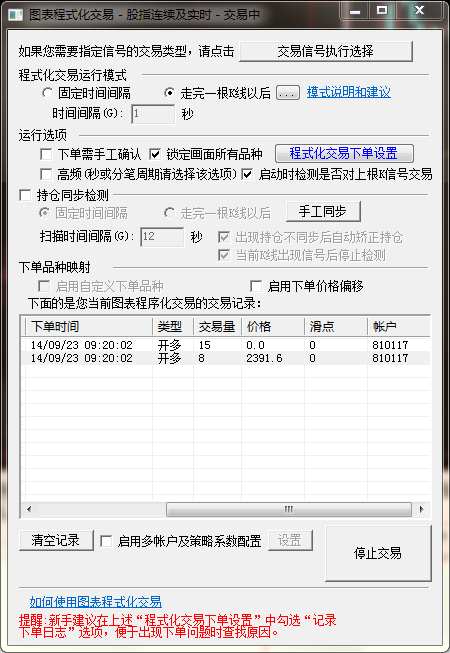The height and width of the screenshot is (653, 450).
Task: Click the scroll left arrow of record list
Action: pos(29,509)
